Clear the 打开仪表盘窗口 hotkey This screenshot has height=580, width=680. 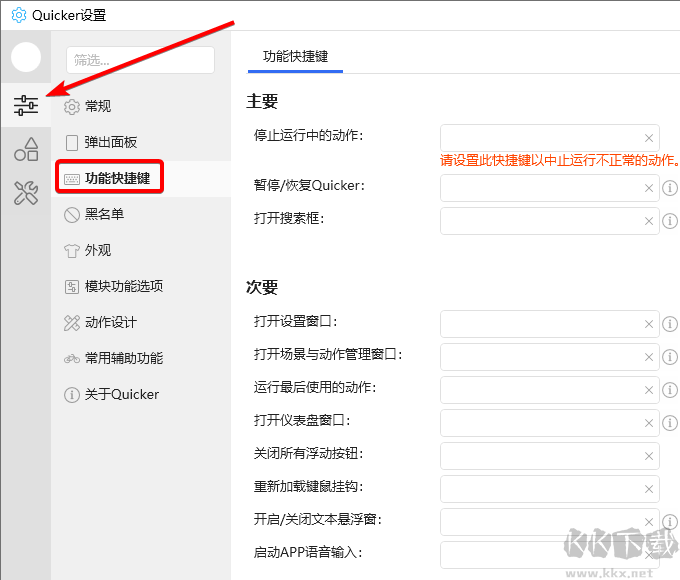649,423
